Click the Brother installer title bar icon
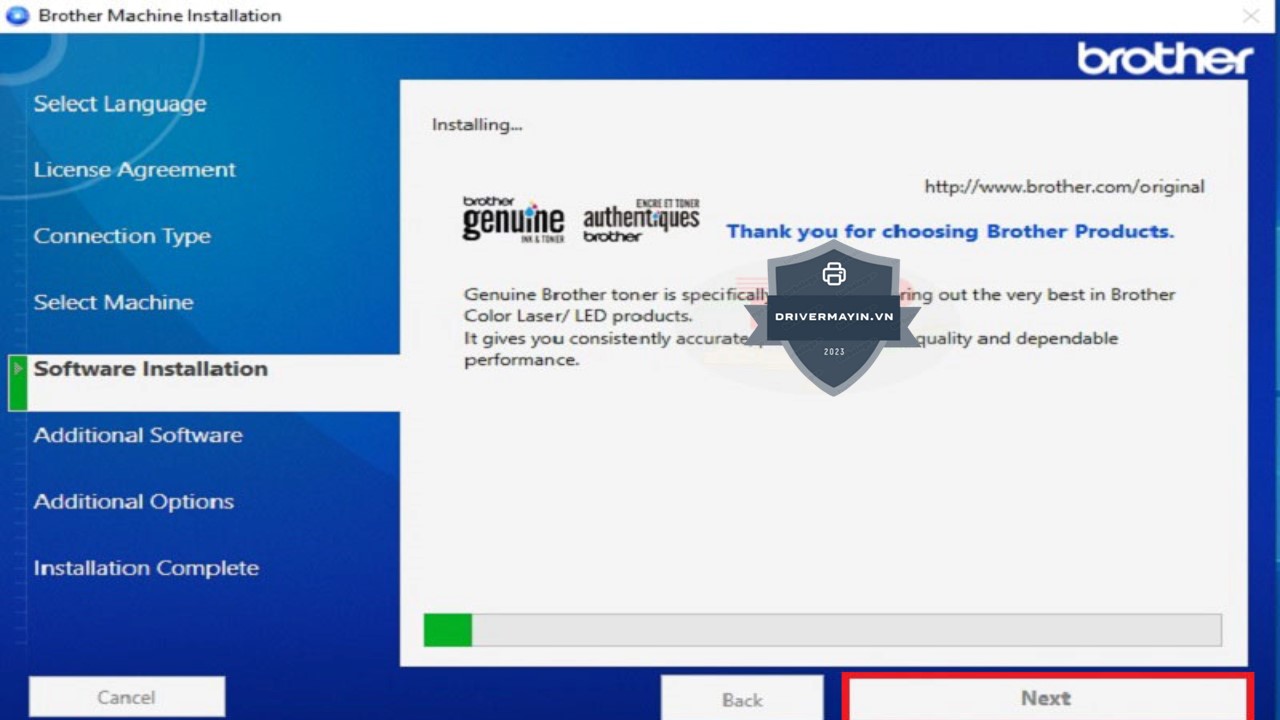The width and height of the screenshot is (1280, 720). [17, 16]
